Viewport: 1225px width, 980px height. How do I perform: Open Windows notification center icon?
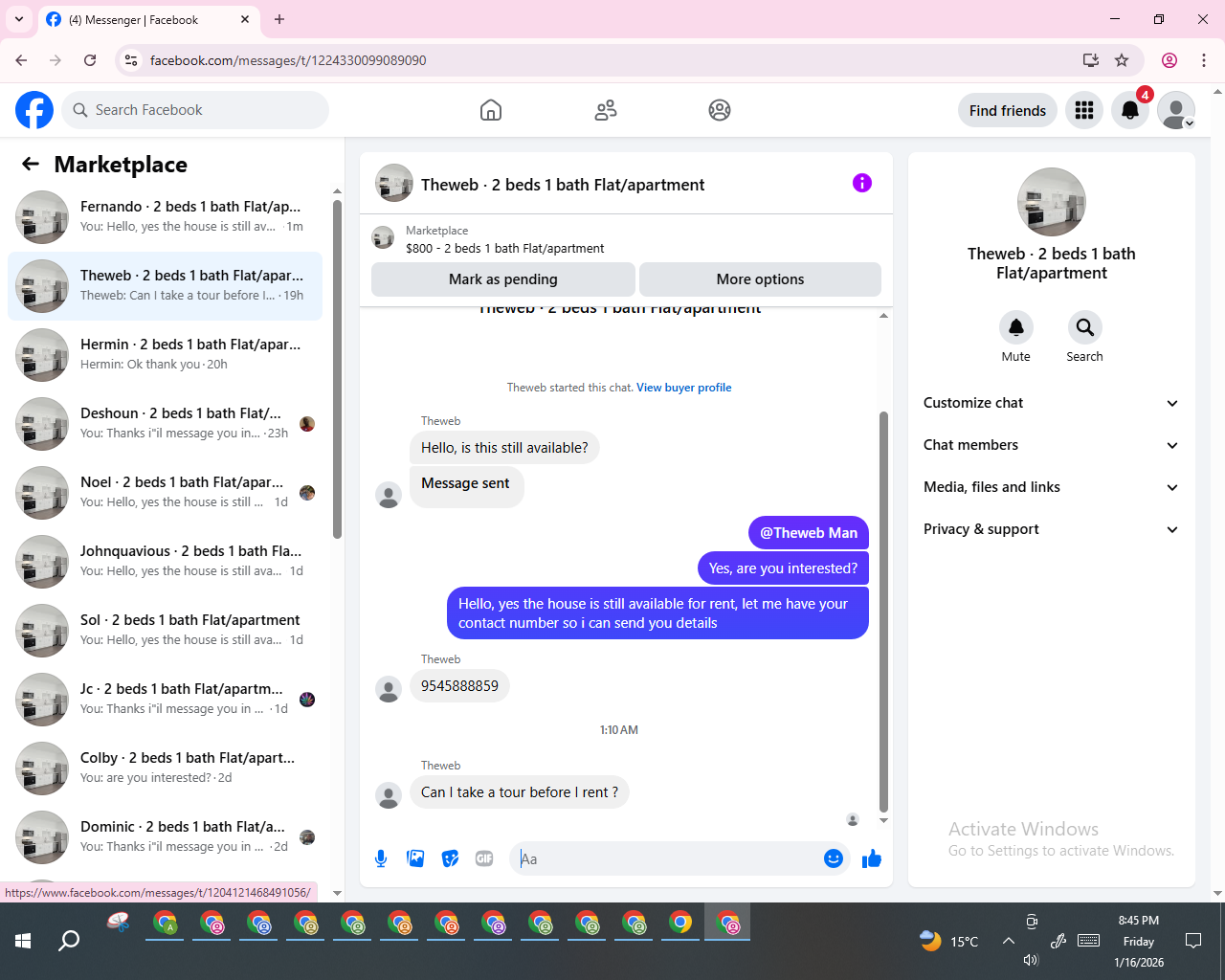click(x=1193, y=941)
